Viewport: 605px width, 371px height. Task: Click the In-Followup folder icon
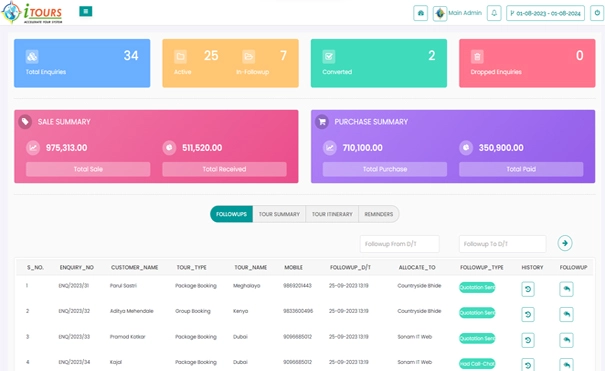pos(248,57)
